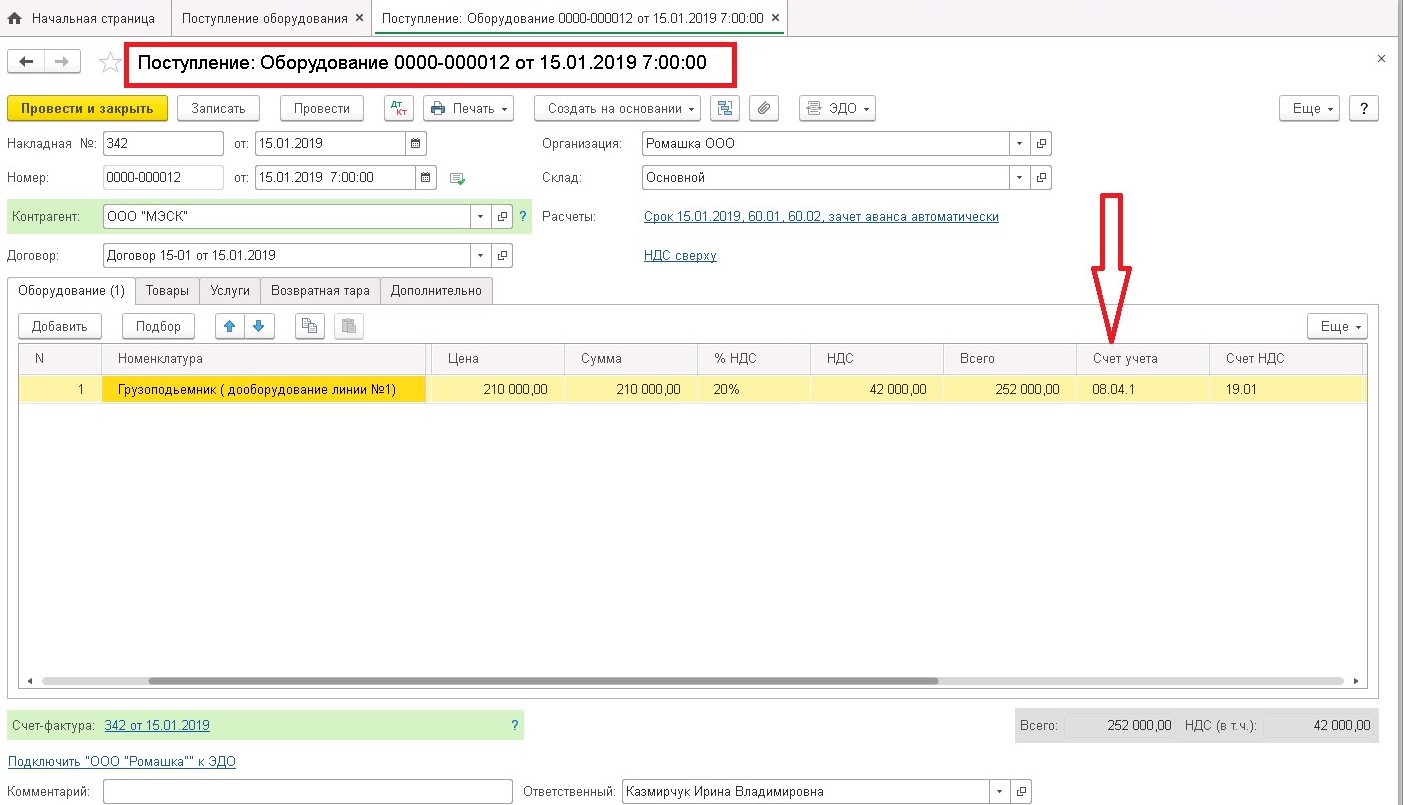Screen dimensions: 1403x805
Task: Open invoice link 342 от 15.01.2019
Action: (157, 725)
